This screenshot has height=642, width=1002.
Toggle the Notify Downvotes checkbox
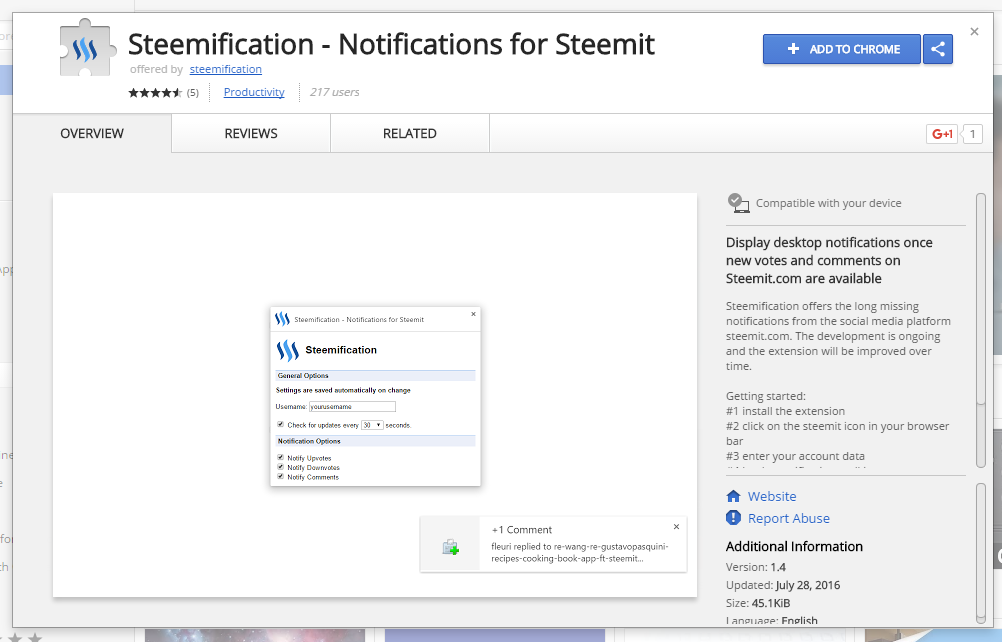[x=280, y=467]
